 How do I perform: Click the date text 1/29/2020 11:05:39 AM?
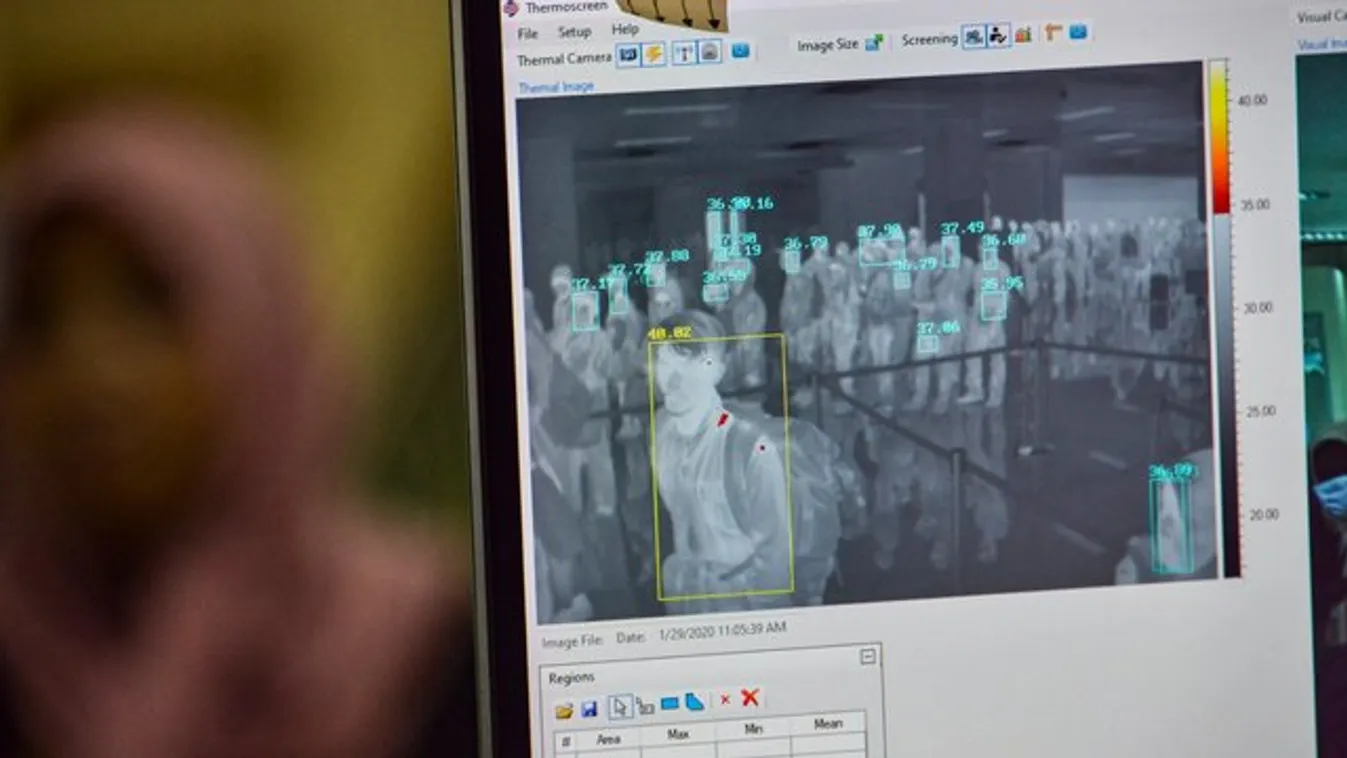coord(722,631)
